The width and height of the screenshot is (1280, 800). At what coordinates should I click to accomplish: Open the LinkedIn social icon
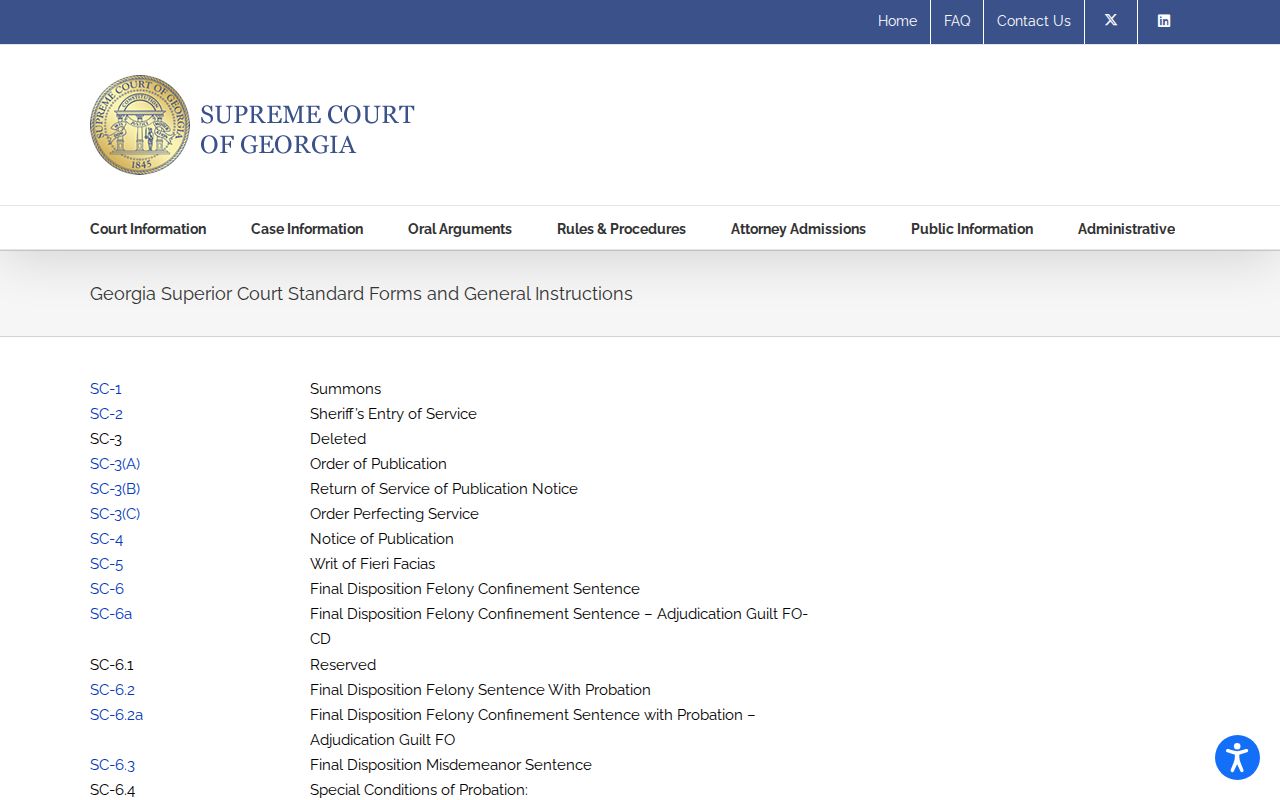click(1164, 21)
